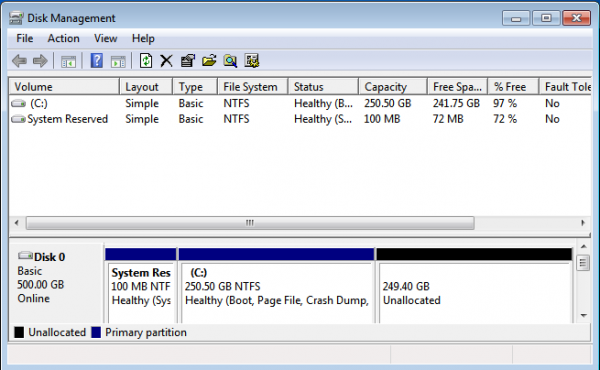Click the Forward arrow toolbar icon
The image size is (600, 370).
[x=40, y=61]
